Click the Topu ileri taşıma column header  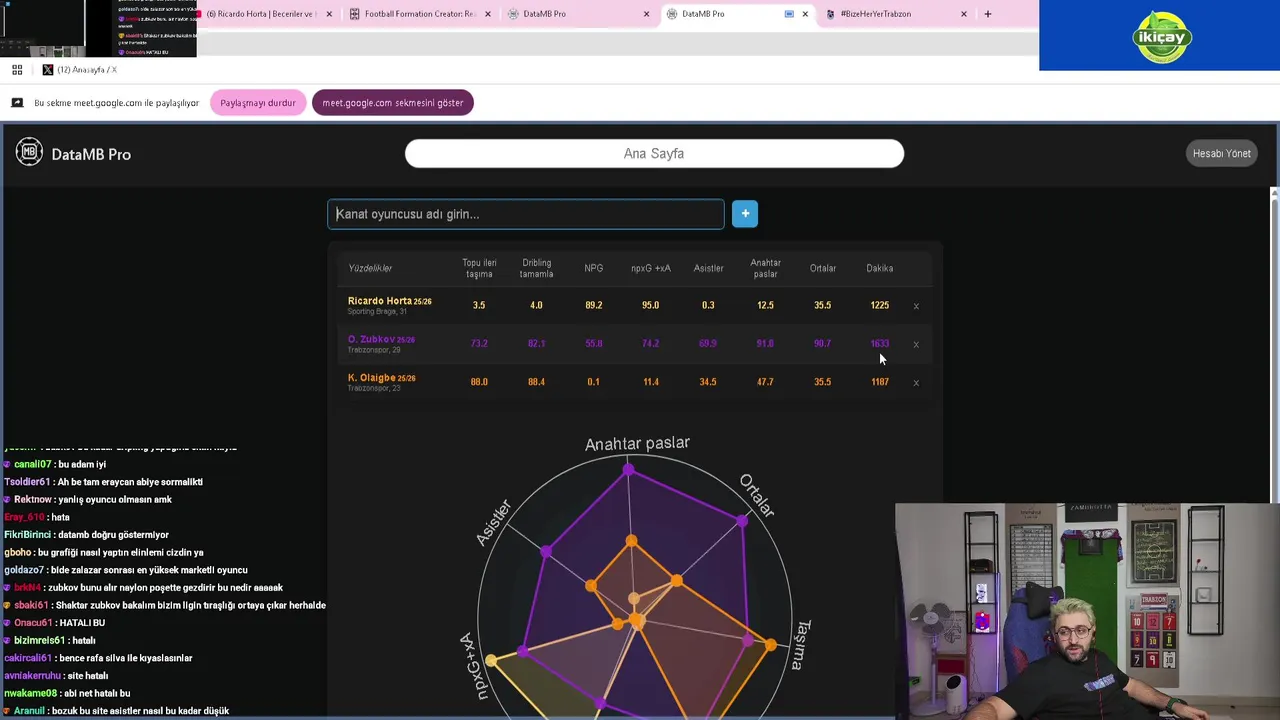point(479,268)
